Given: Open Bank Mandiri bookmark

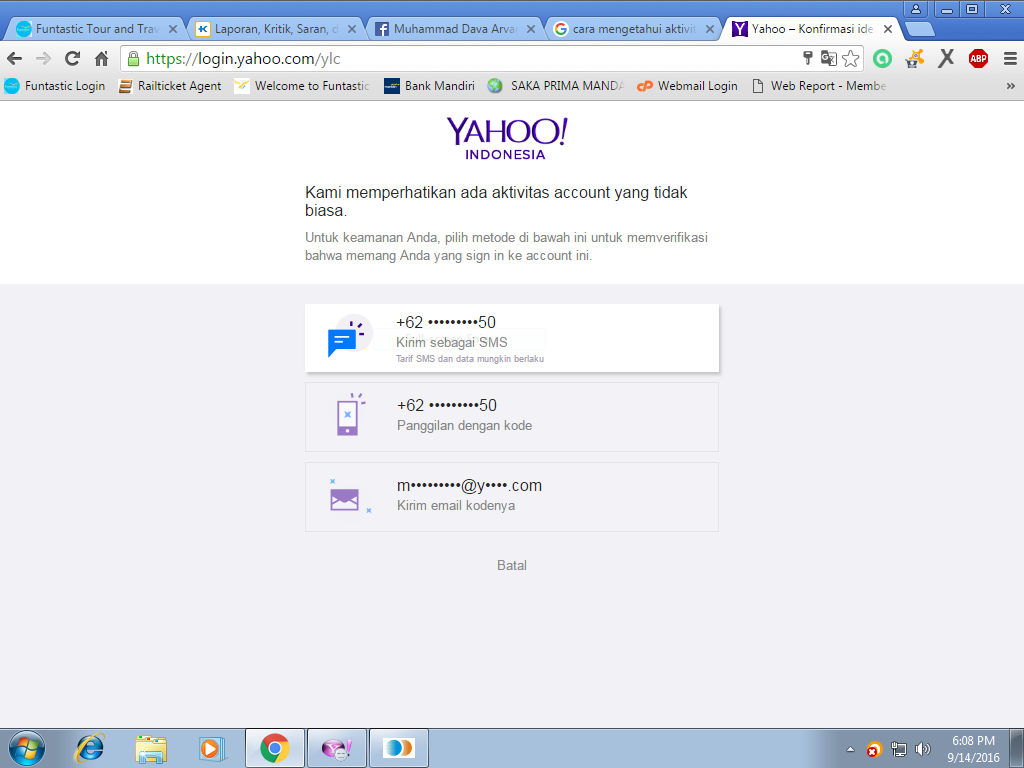Looking at the screenshot, I should (x=430, y=86).
